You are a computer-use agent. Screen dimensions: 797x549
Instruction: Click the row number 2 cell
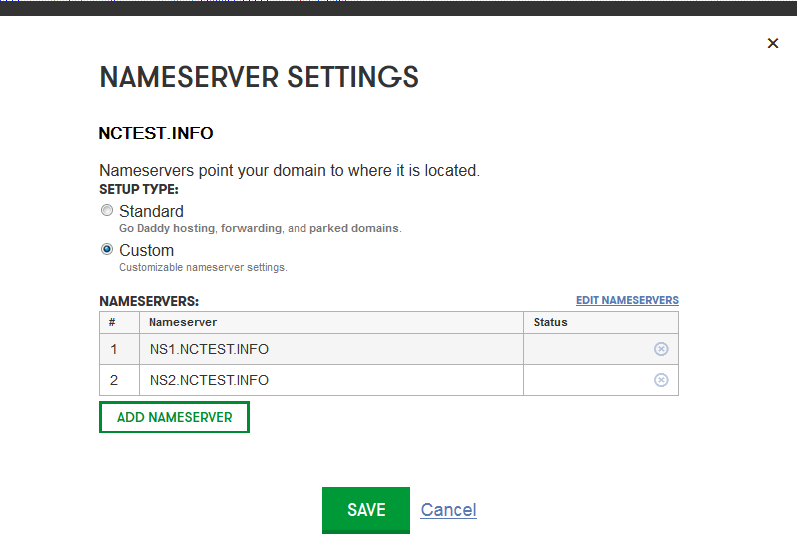(119, 380)
